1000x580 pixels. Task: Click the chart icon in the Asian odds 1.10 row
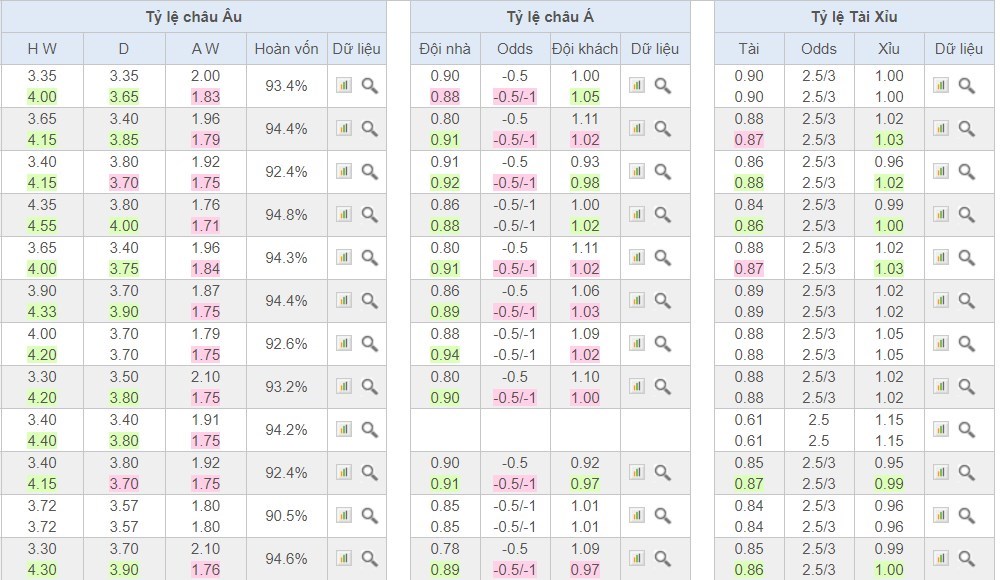(637, 386)
